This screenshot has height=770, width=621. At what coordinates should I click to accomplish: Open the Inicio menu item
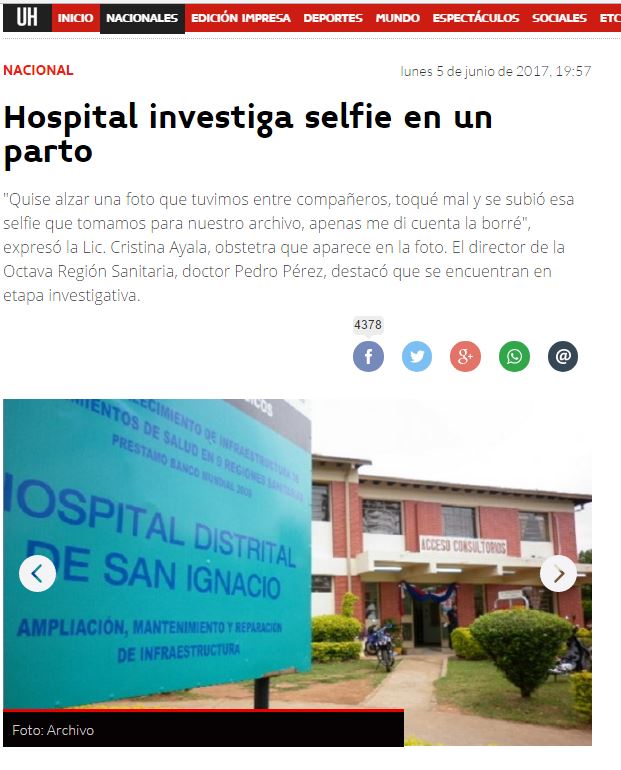75,18
